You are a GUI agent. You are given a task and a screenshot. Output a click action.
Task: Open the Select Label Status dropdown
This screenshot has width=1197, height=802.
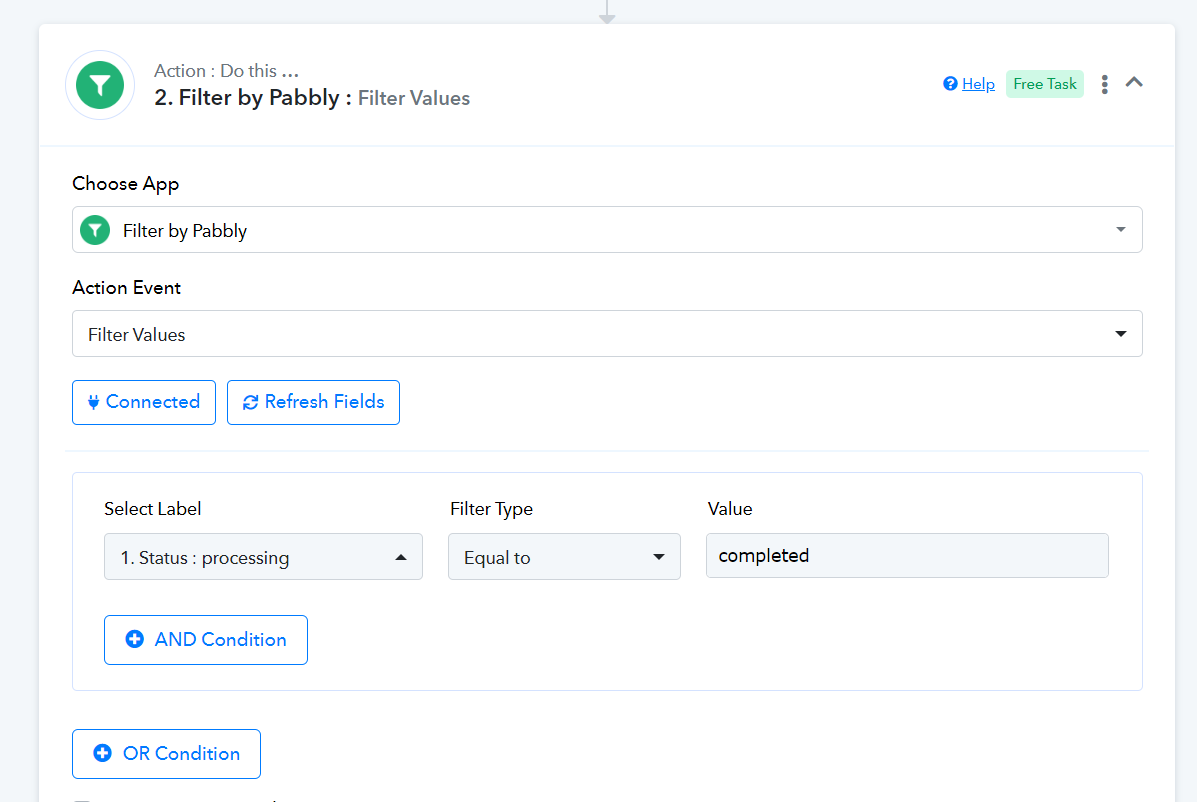(263, 557)
